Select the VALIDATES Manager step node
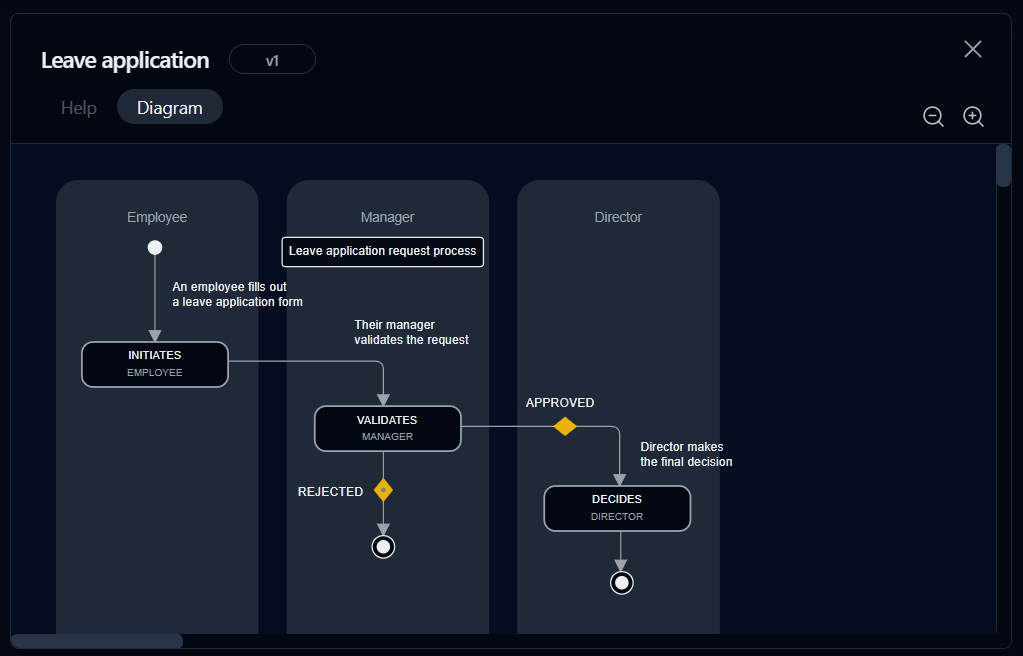This screenshot has height=656, width=1023. (388, 428)
